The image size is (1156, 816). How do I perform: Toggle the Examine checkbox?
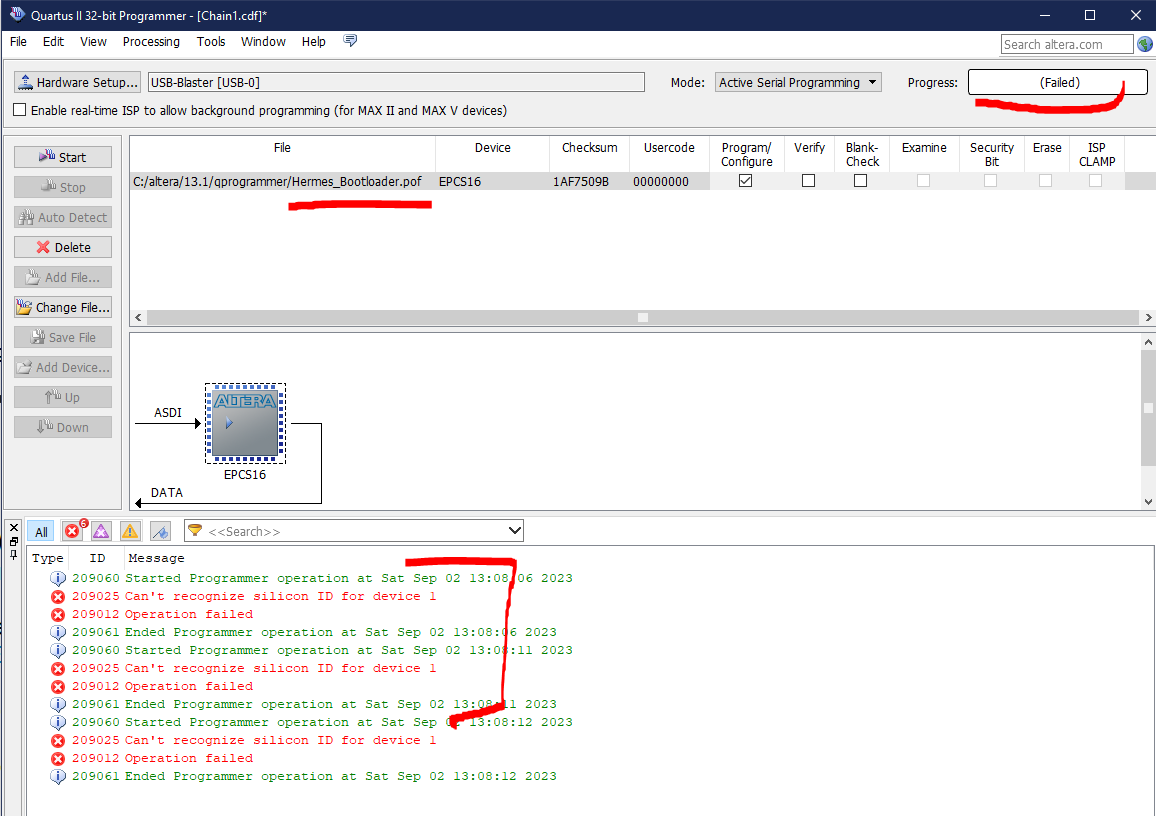[923, 181]
